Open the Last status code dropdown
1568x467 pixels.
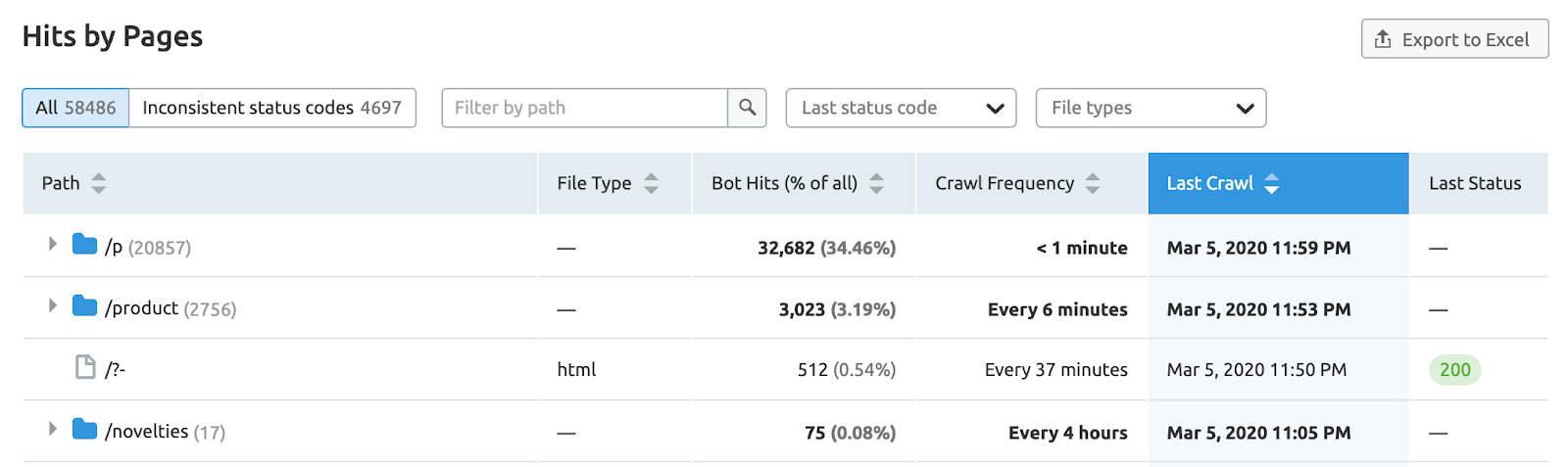tap(901, 108)
